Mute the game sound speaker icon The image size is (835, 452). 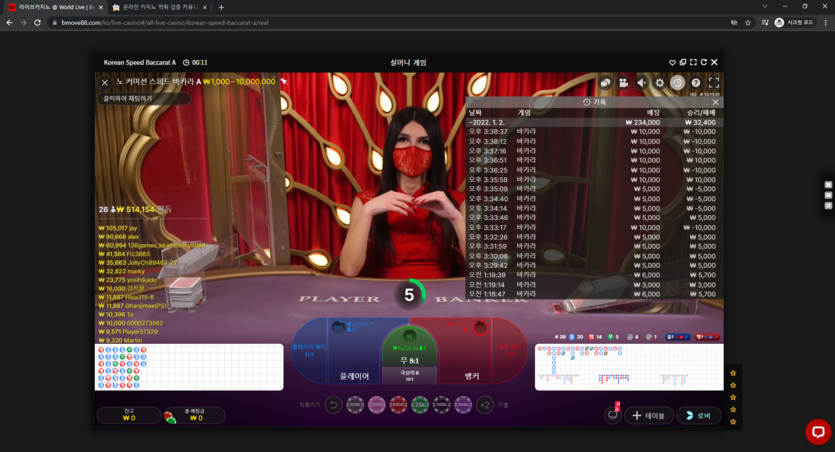pos(642,83)
